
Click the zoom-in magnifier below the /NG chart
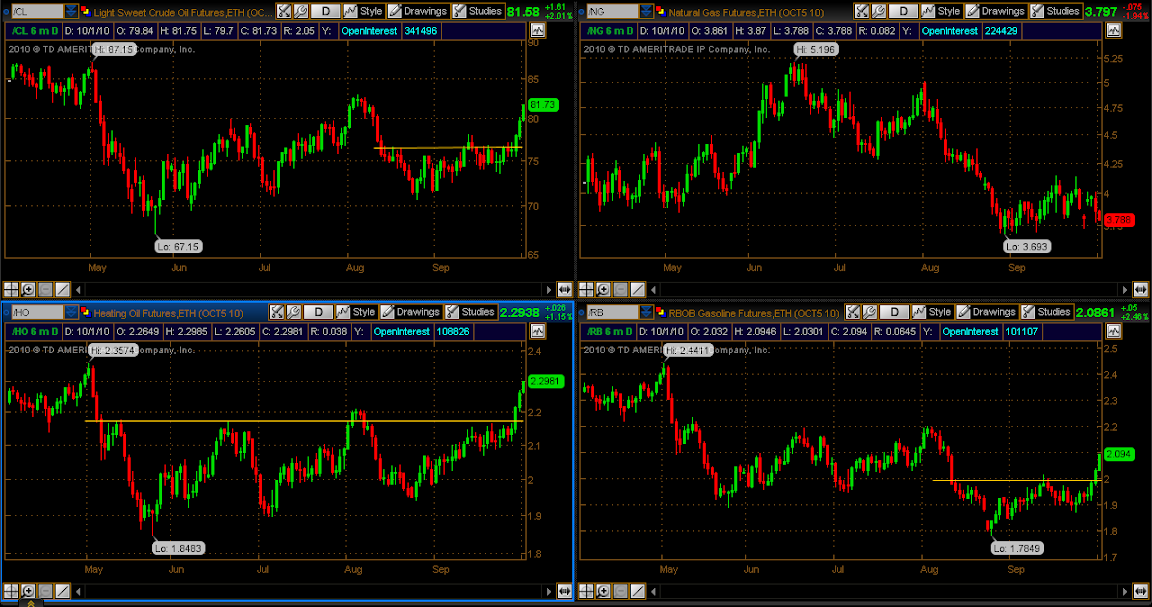tap(603, 290)
